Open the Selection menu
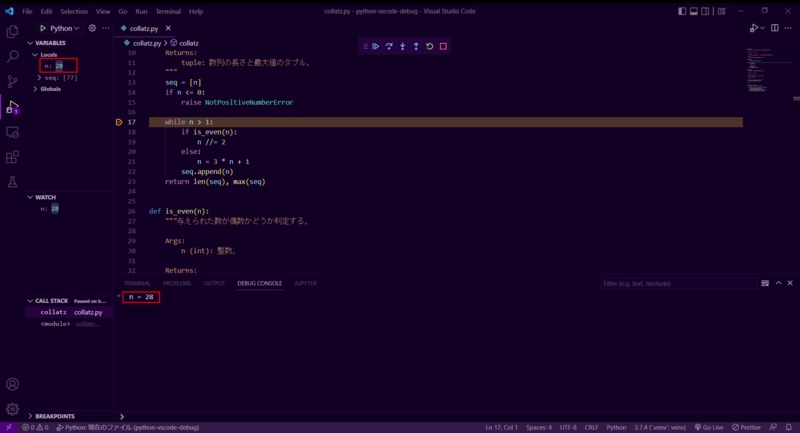This screenshot has height=433, width=800. (74, 11)
